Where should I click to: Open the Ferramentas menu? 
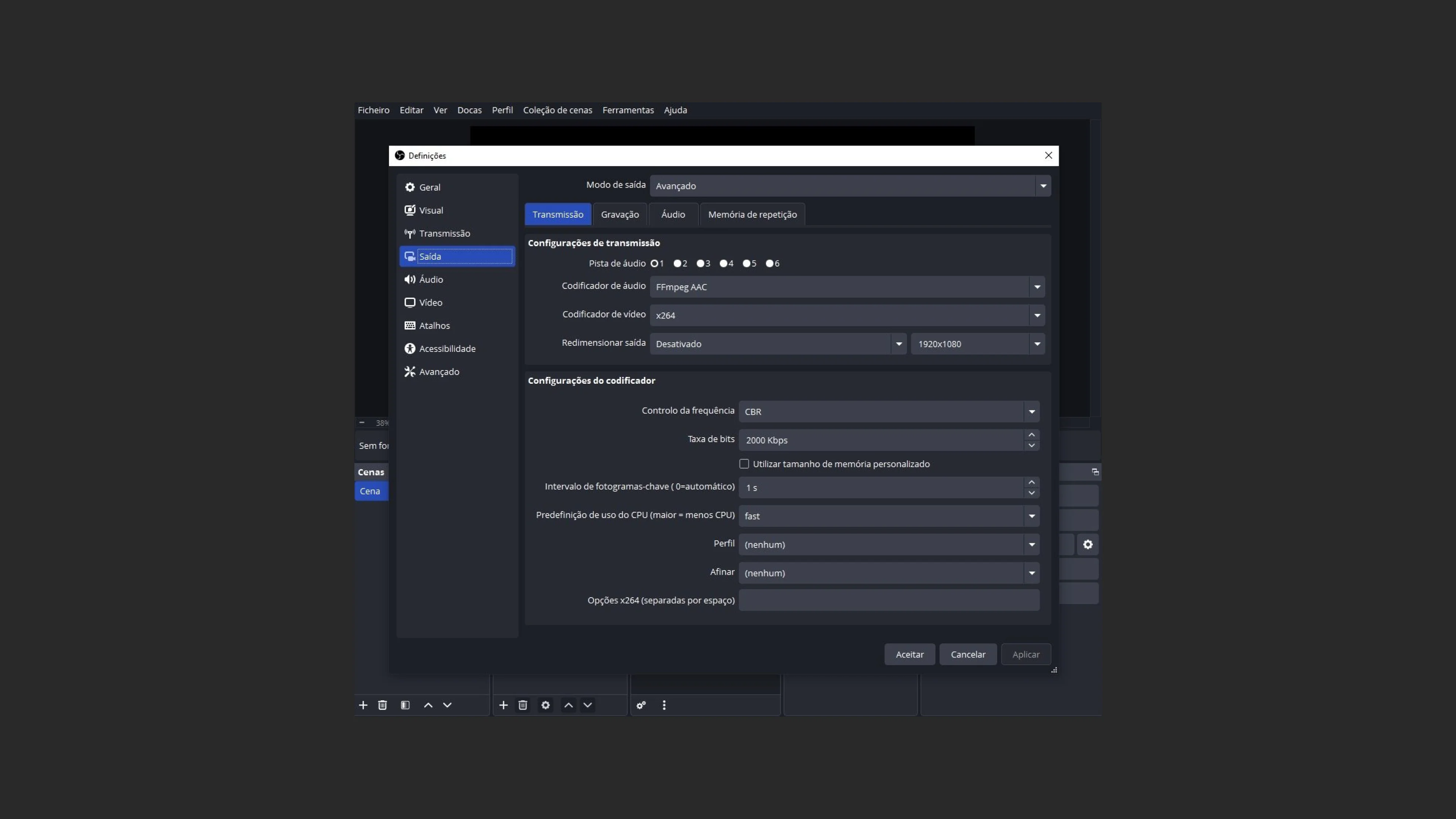pyautogui.click(x=628, y=110)
